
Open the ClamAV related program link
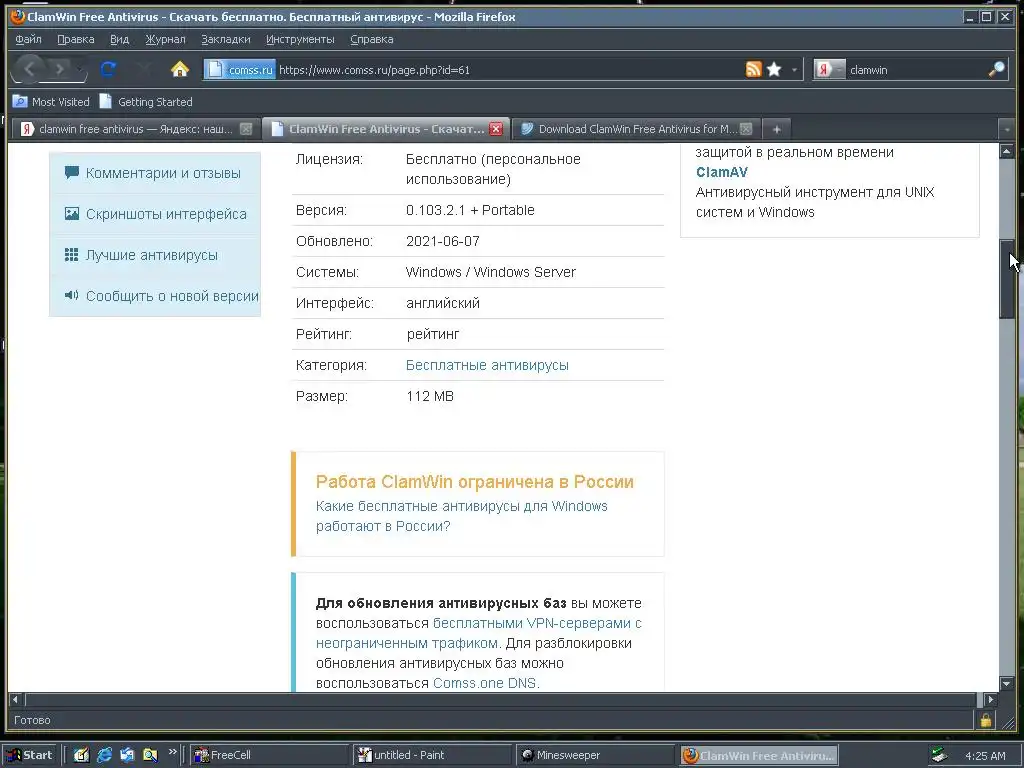pos(722,172)
